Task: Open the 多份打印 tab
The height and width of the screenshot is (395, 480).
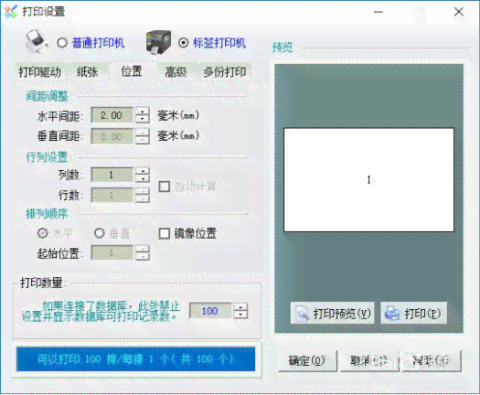Action: coord(225,72)
